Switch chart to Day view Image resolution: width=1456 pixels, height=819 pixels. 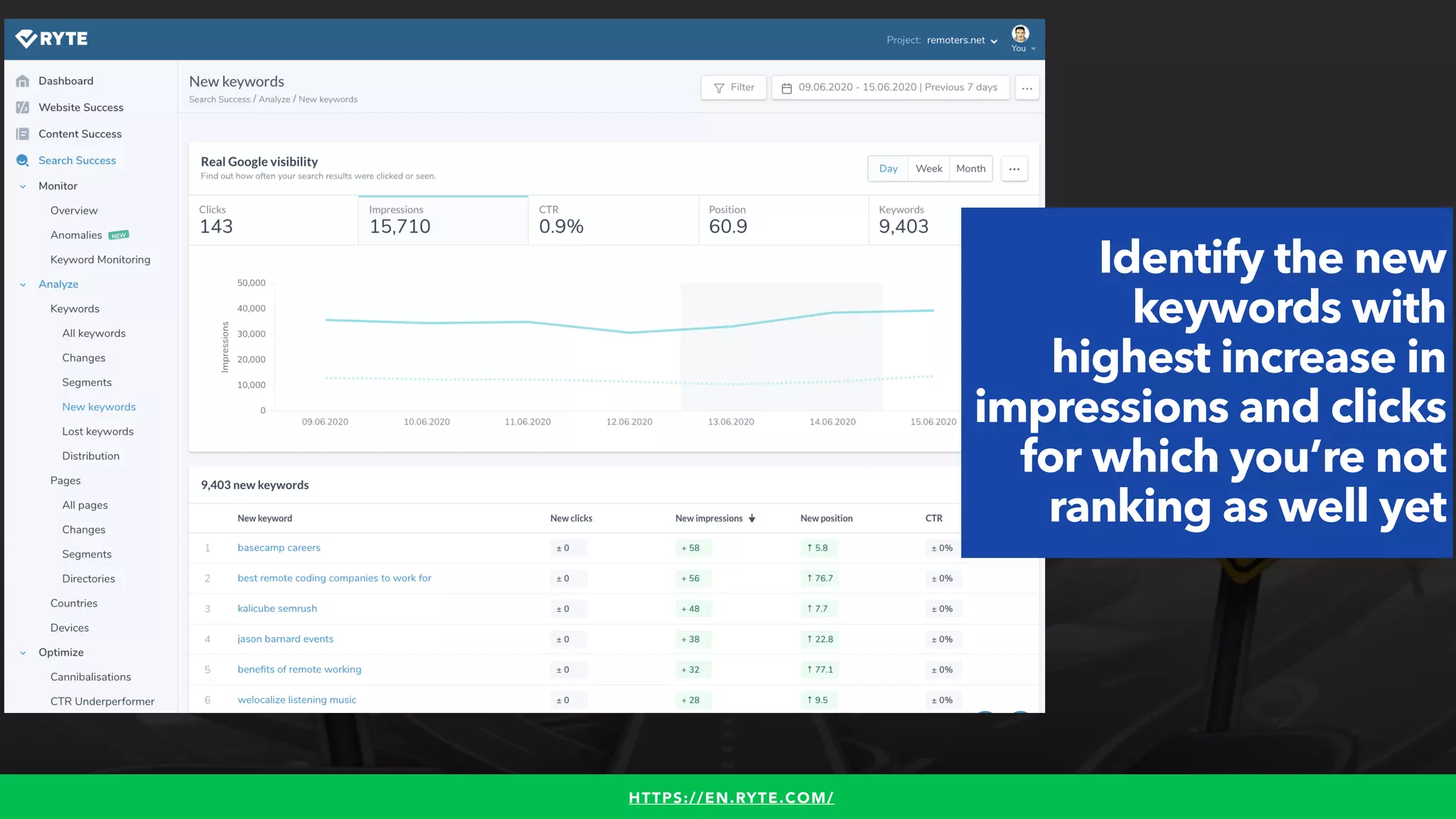click(x=888, y=168)
